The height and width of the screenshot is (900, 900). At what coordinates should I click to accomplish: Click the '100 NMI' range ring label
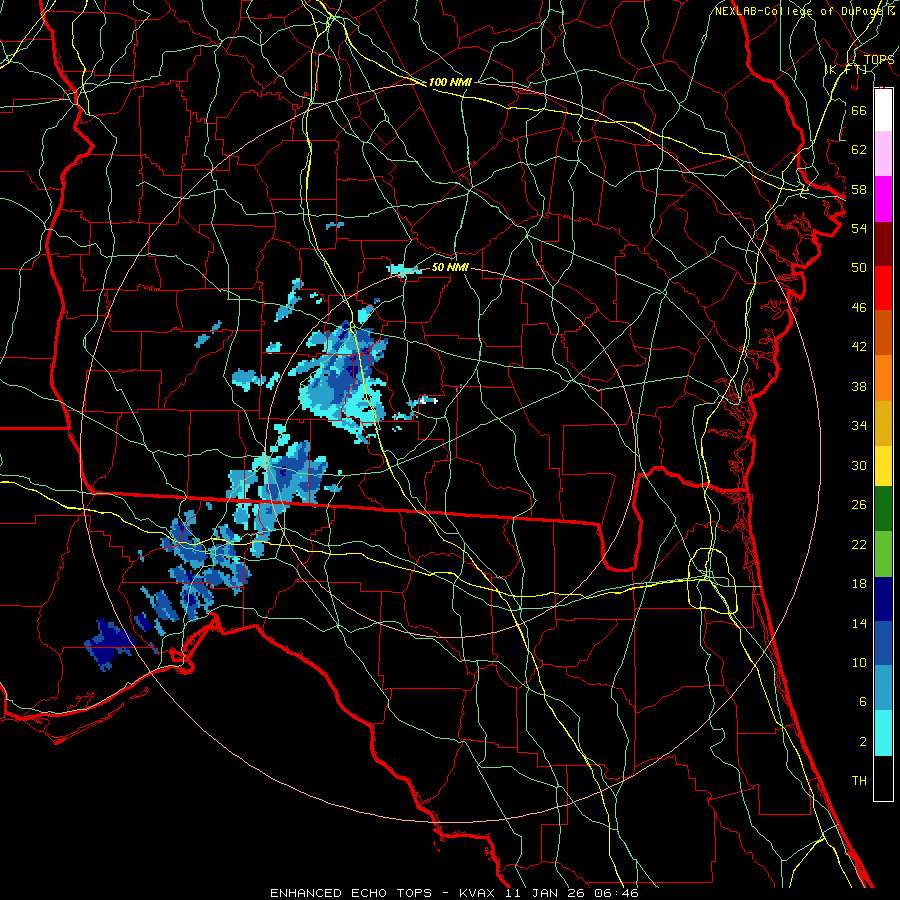pyautogui.click(x=450, y=82)
